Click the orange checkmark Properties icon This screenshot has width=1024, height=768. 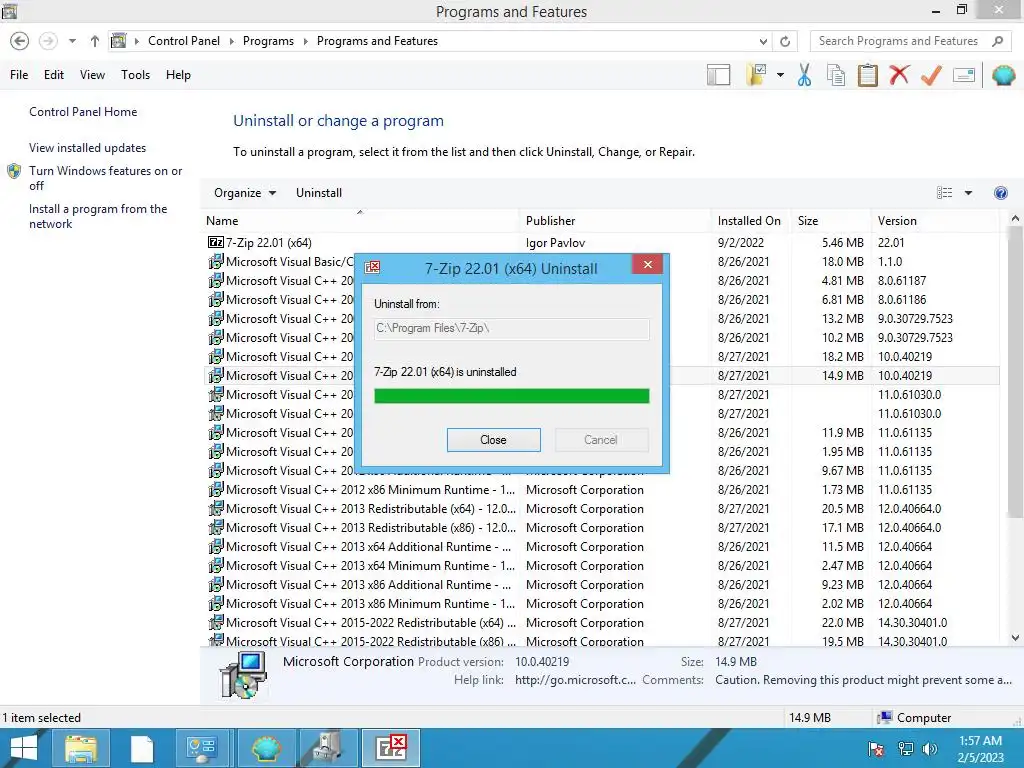(931, 75)
